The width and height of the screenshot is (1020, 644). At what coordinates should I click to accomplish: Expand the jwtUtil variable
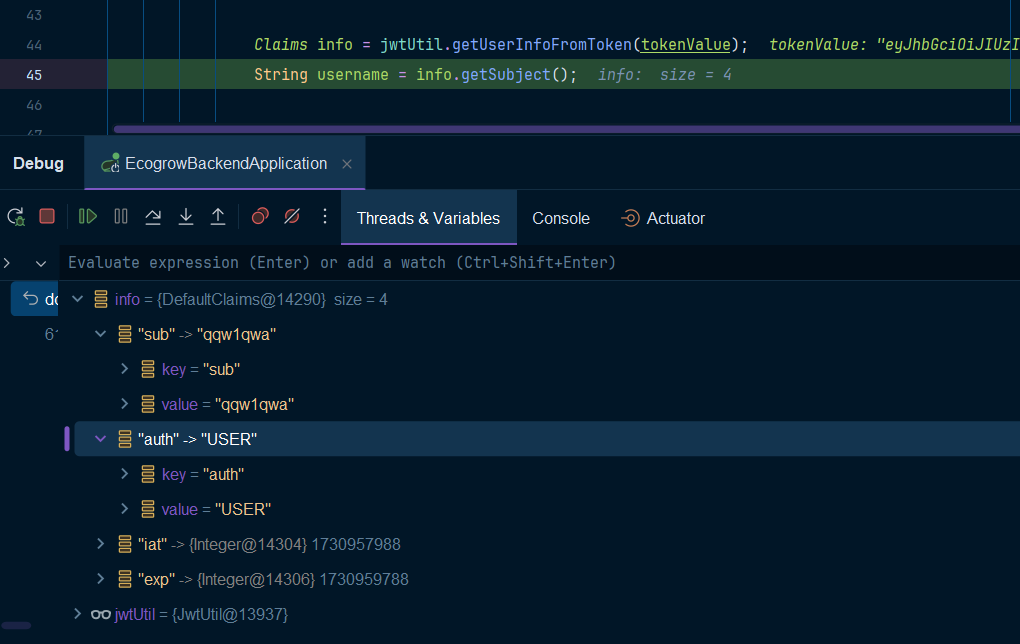point(77,614)
